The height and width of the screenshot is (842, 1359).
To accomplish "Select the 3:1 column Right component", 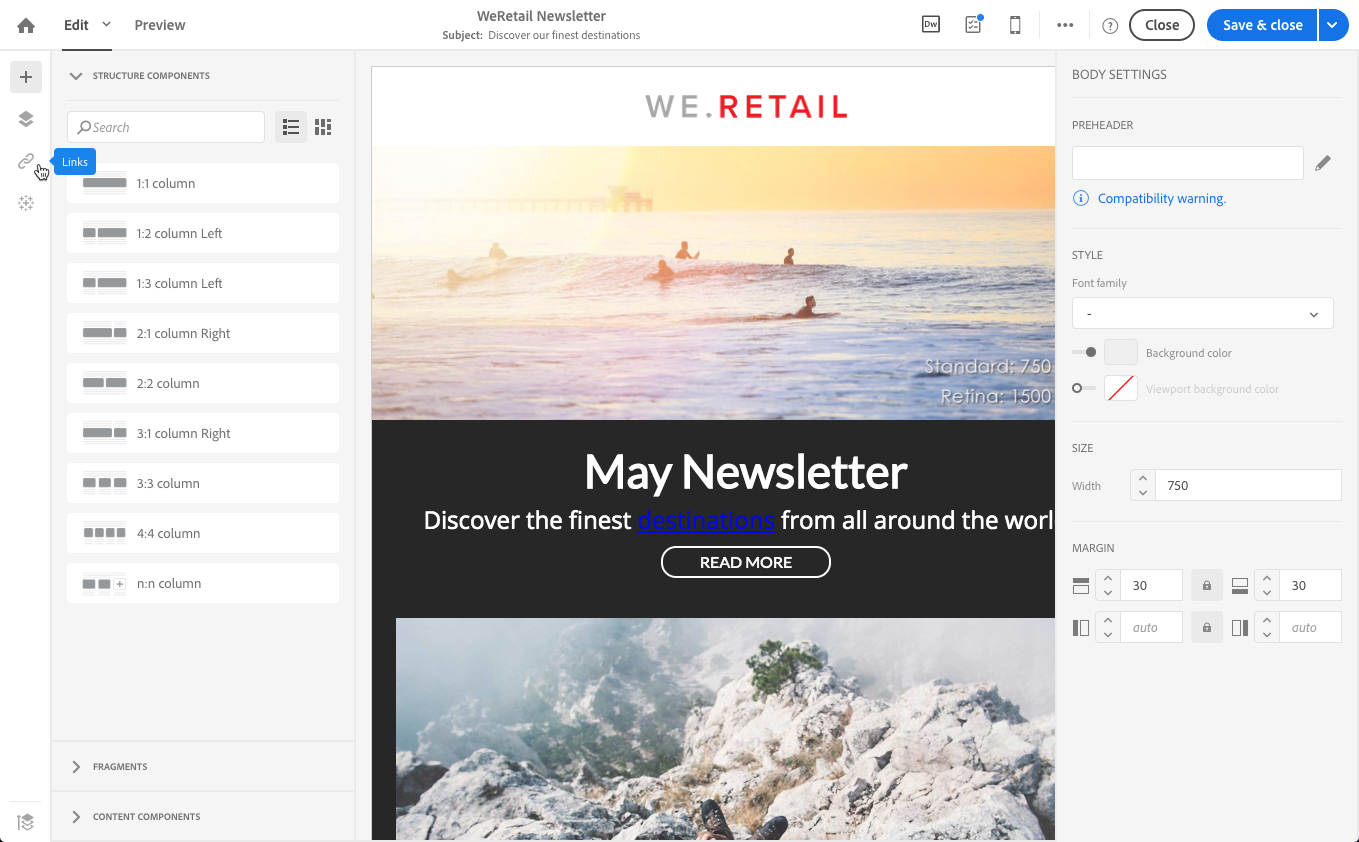I will click(203, 433).
